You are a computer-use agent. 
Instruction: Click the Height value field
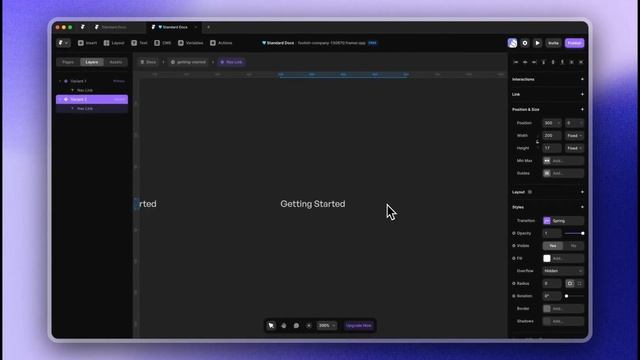point(552,148)
